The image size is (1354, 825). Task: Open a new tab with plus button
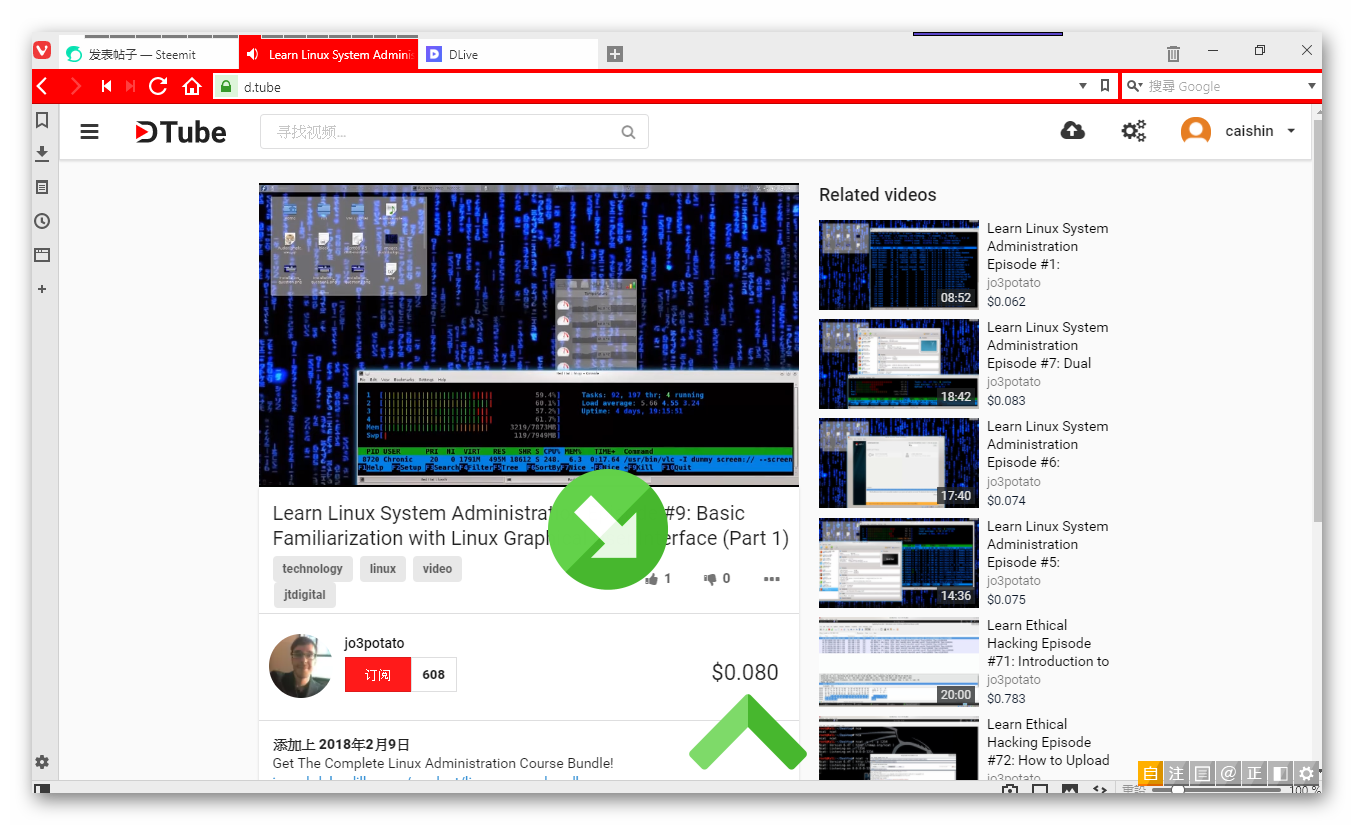coord(615,54)
